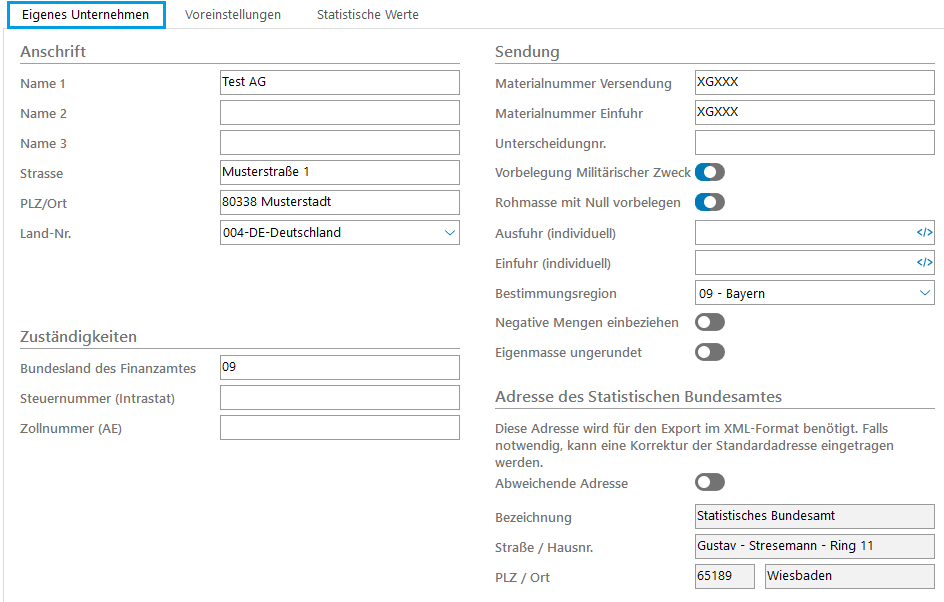Open code editor icon for Ausfuhr (individuell)

[x=923, y=233]
